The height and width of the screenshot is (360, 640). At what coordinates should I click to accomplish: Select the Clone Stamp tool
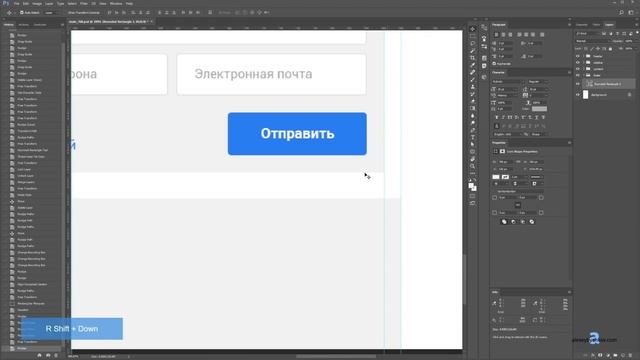pos(472,87)
